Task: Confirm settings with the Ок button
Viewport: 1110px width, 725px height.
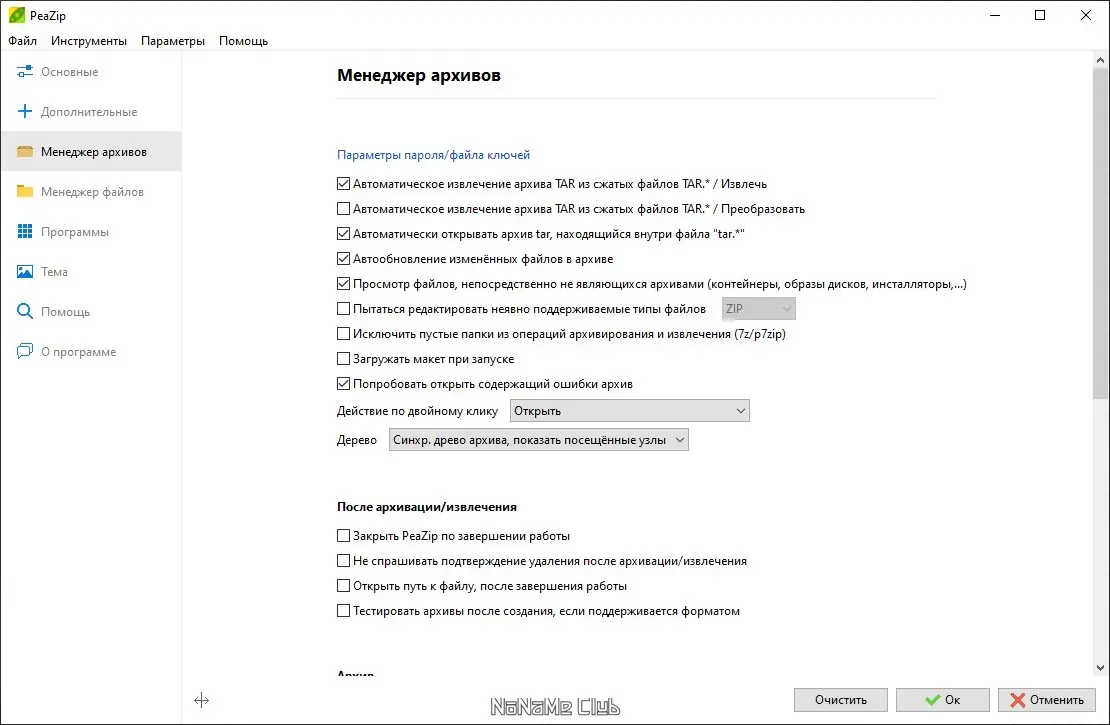Action: point(941,699)
